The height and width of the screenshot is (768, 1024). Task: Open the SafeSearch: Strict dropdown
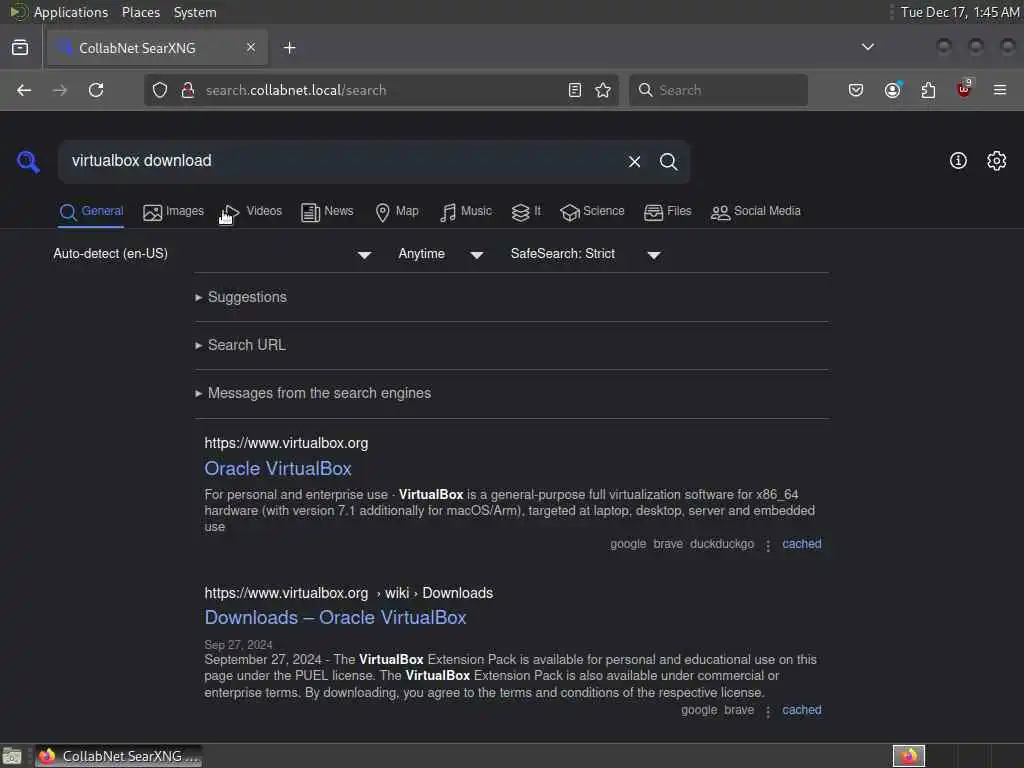(586, 254)
